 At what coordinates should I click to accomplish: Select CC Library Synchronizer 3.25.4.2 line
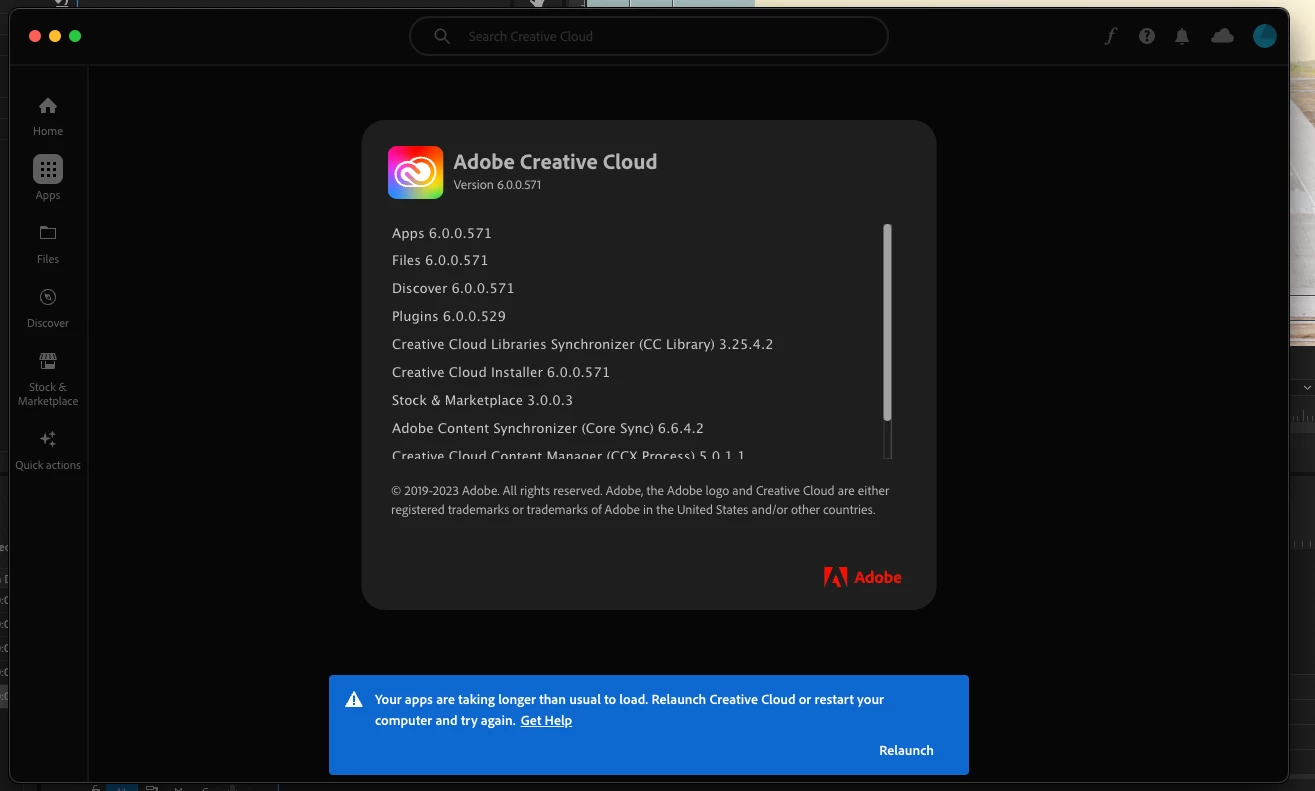[x=583, y=344]
